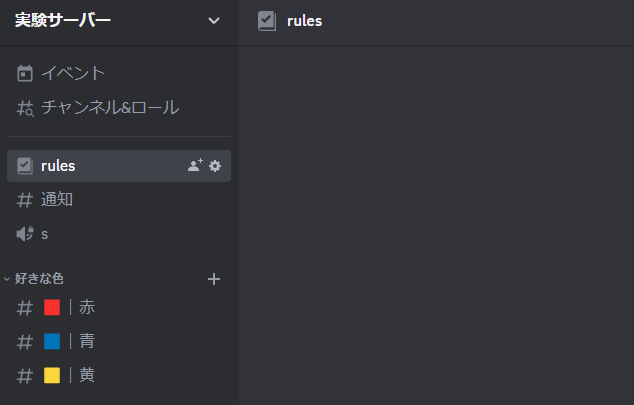This screenshot has height=405, width=634.
Task: Open チャンネル&ロール browse icon
Action: click(25, 108)
